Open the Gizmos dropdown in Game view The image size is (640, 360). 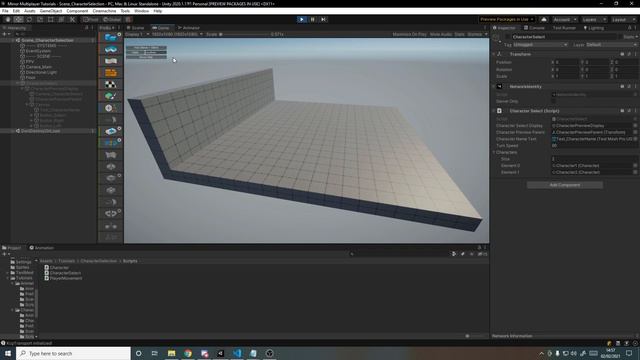(x=477, y=34)
